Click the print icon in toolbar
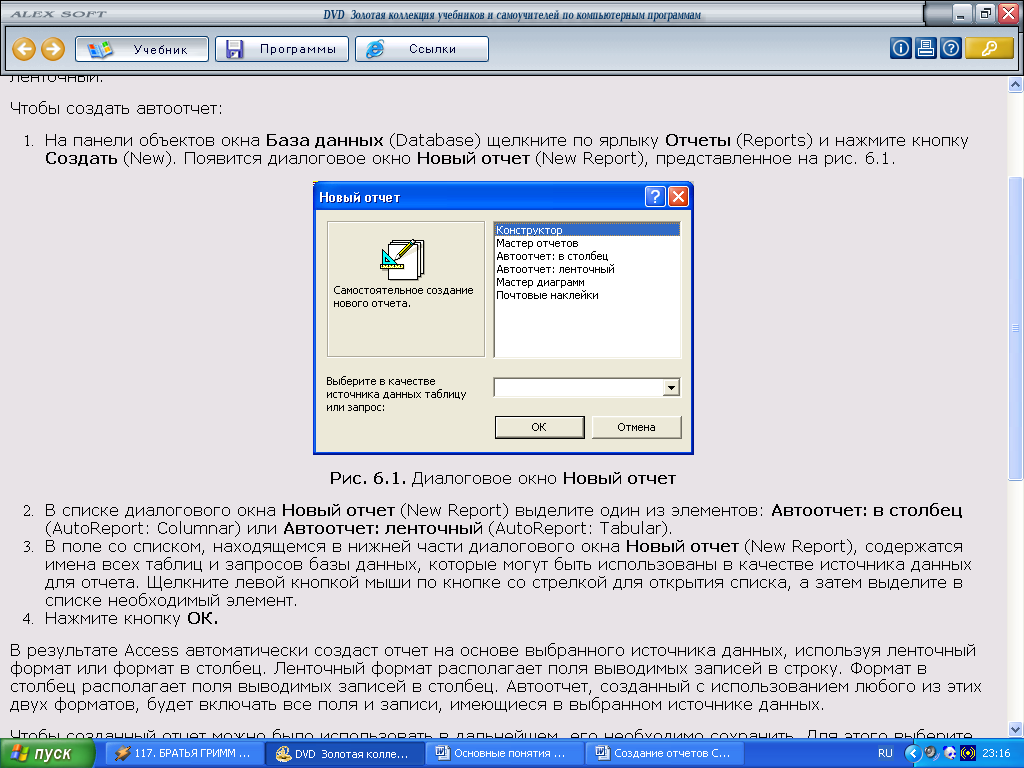Viewport: 1024px width, 768px height. point(925,48)
